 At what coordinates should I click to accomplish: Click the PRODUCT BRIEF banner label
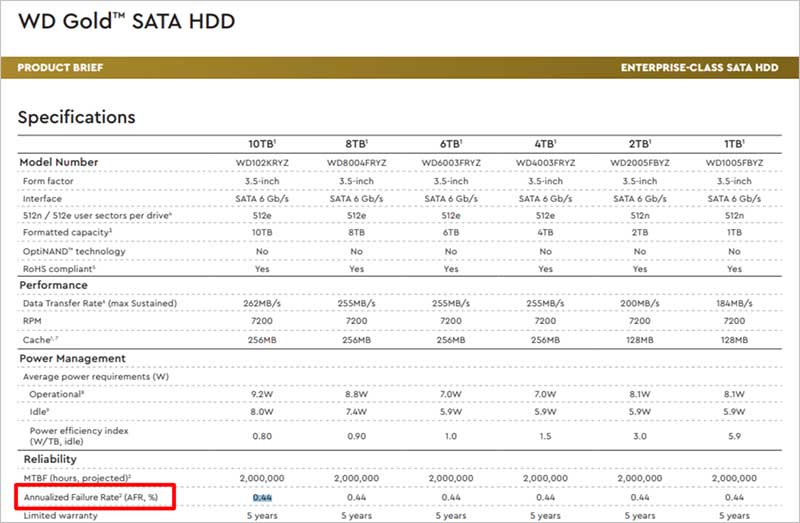(60, 68)
